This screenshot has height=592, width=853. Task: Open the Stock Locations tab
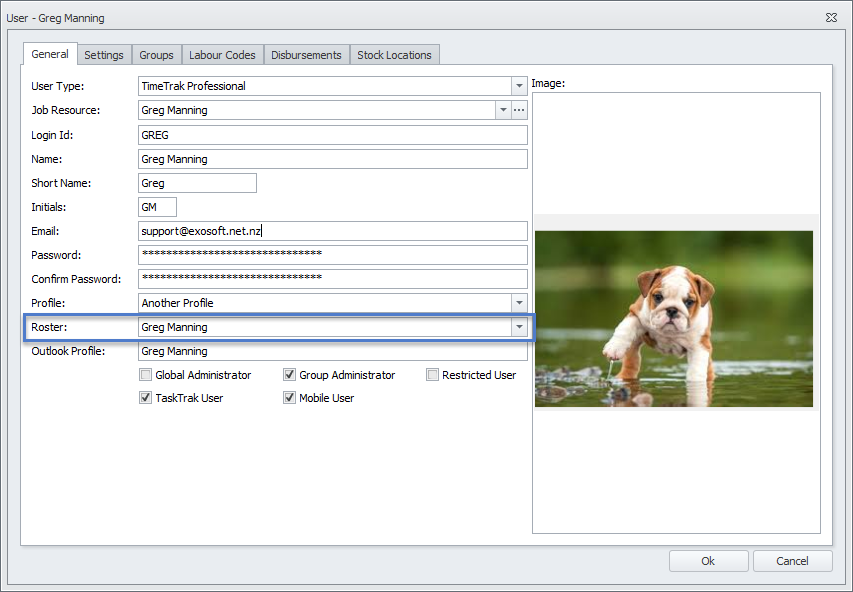click(x=394, y=55)
